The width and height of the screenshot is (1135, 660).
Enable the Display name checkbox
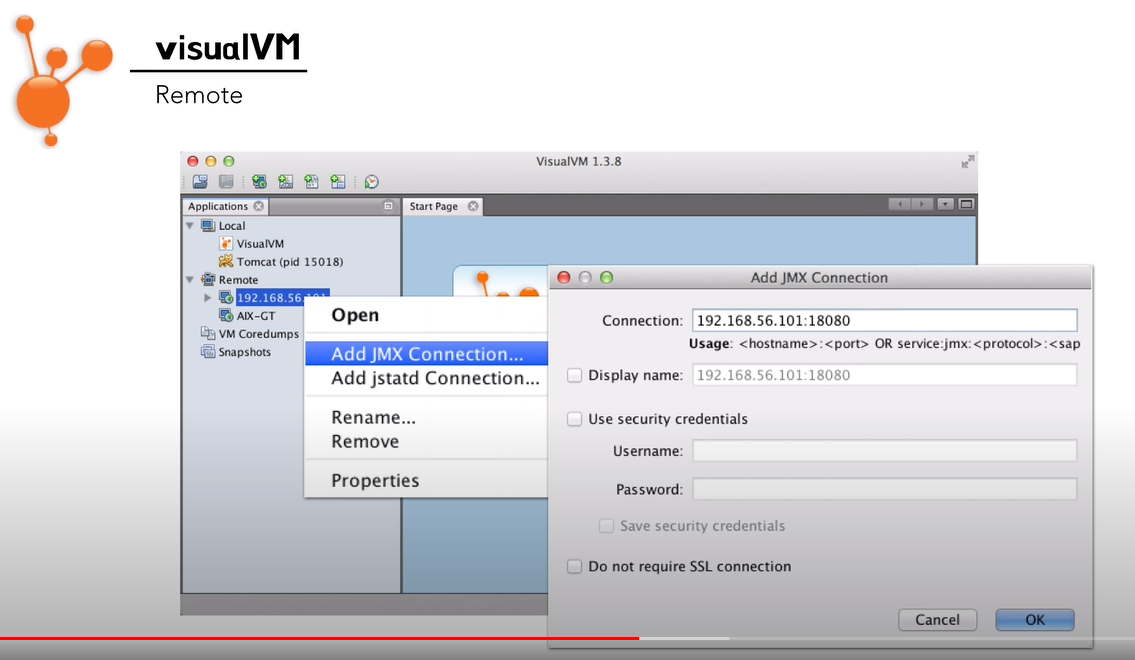(x=575, y=375)
